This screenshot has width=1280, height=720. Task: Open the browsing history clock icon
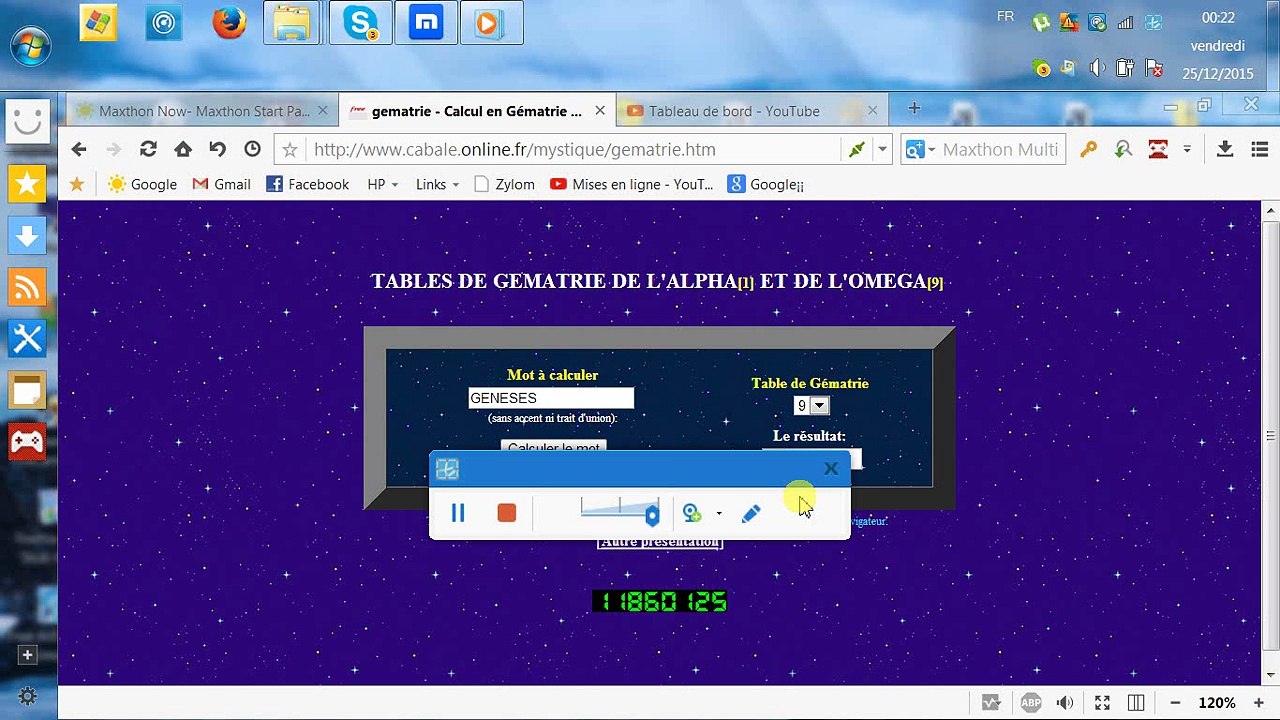click(252, 149)
